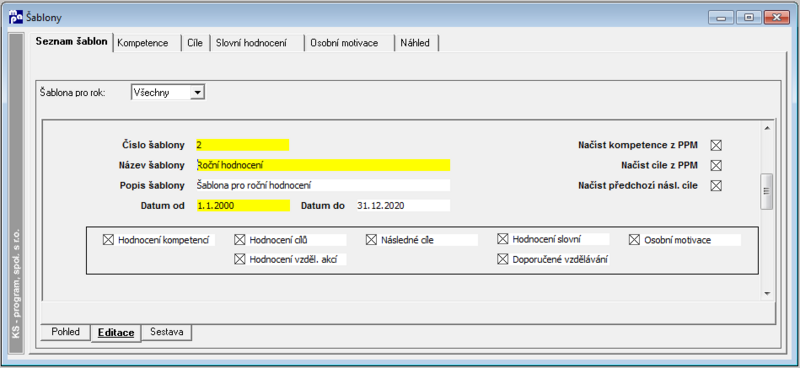
Task: Toggle Doporučené vzdělávání checkbox
Action: (x=503, y=259)
